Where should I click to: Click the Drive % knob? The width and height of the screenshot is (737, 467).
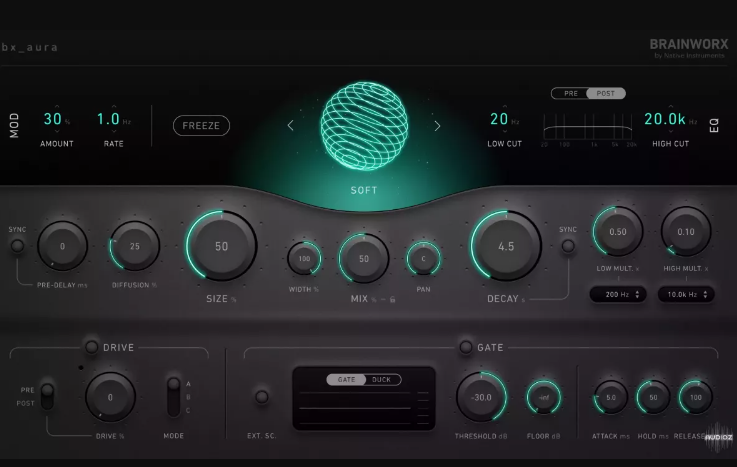(110, 397)
